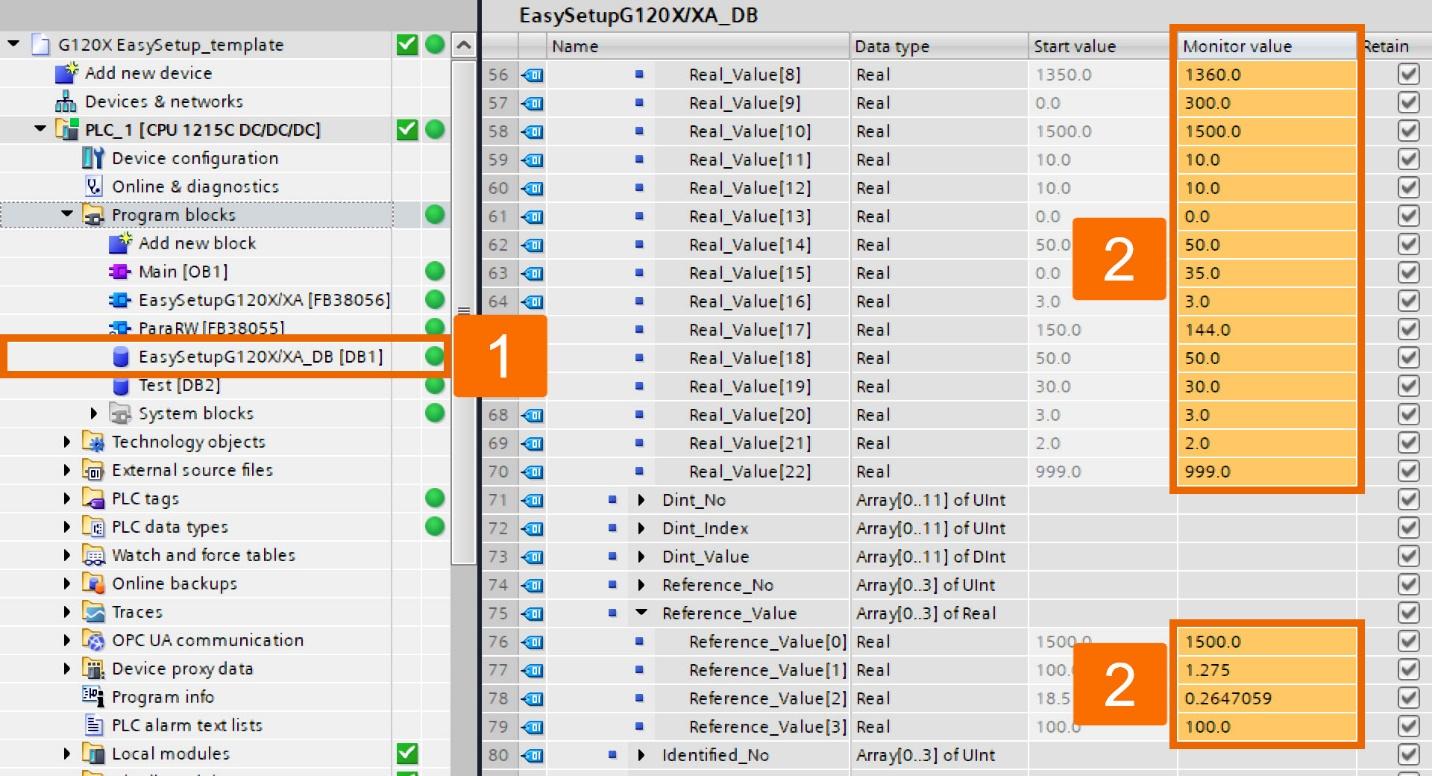Click the PLC data types folder icon

(x=93, y=527)
